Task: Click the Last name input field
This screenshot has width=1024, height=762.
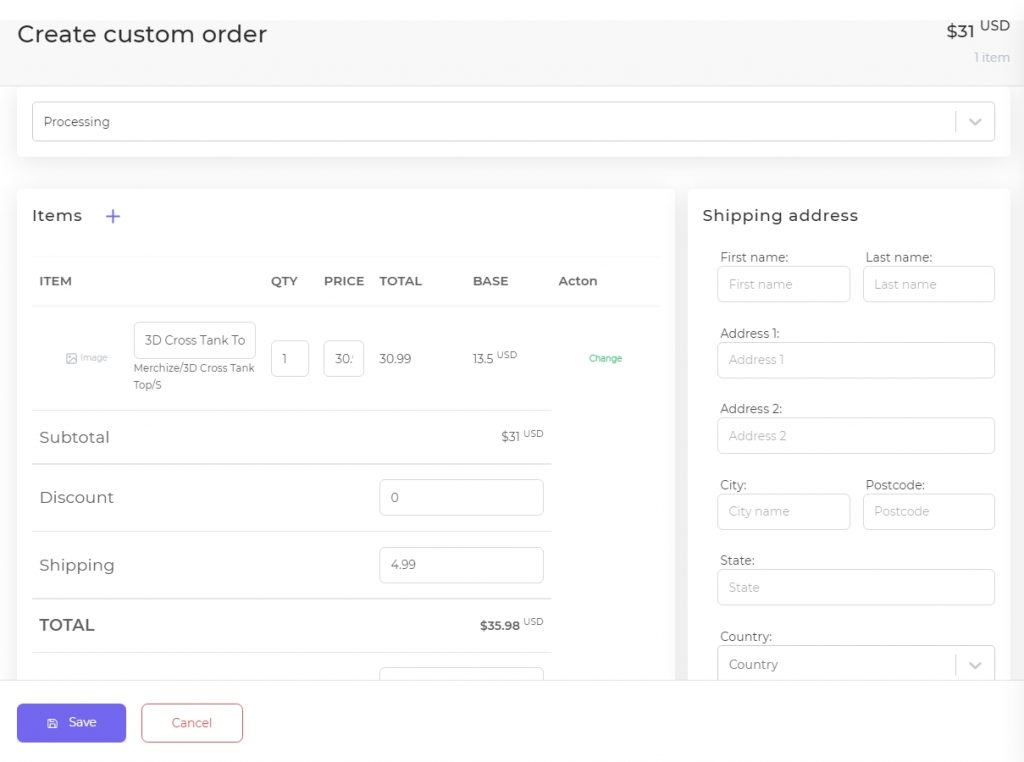Action: [x=928, y=284]
